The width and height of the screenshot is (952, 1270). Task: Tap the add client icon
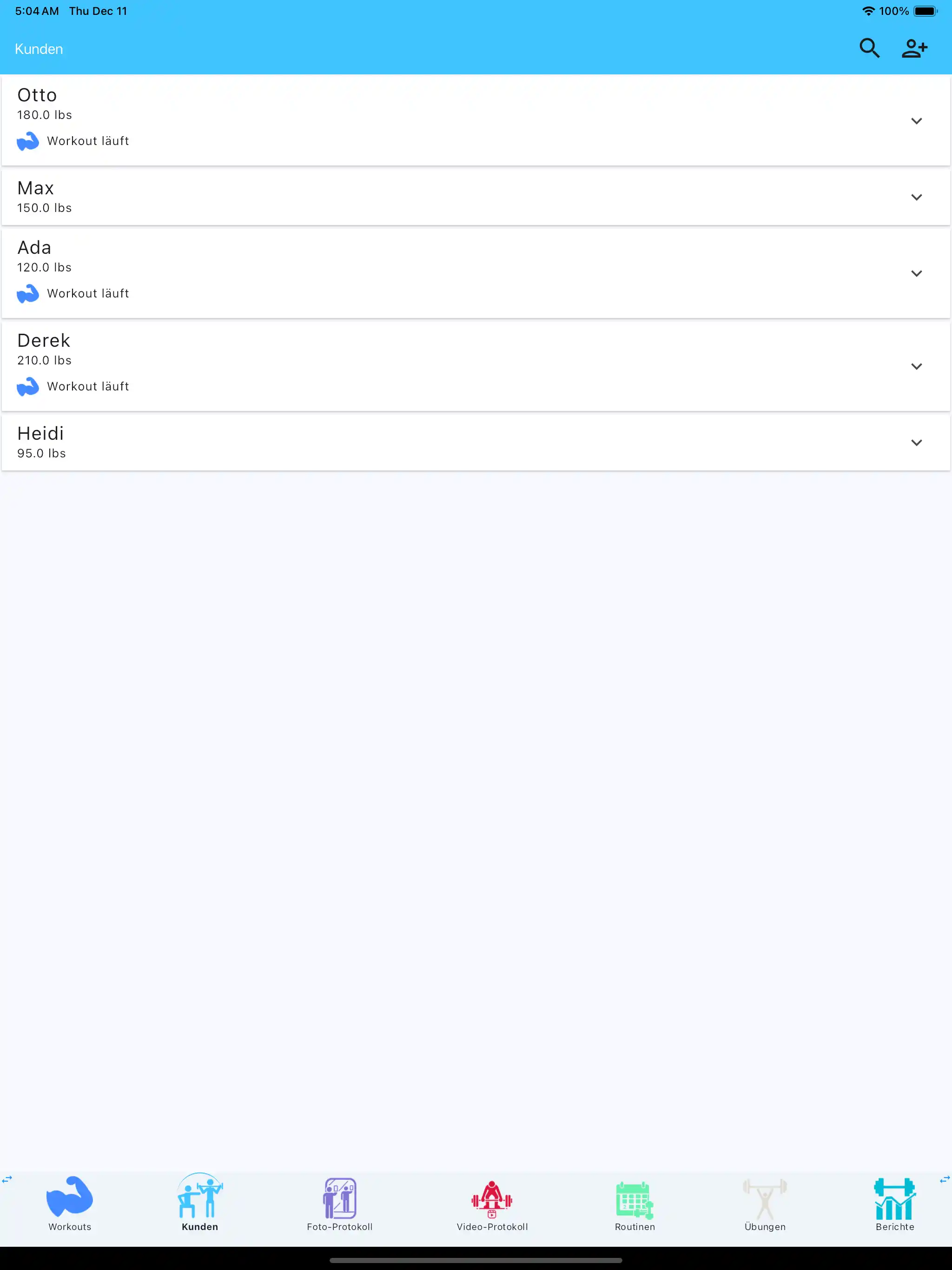tap(914, 48)
